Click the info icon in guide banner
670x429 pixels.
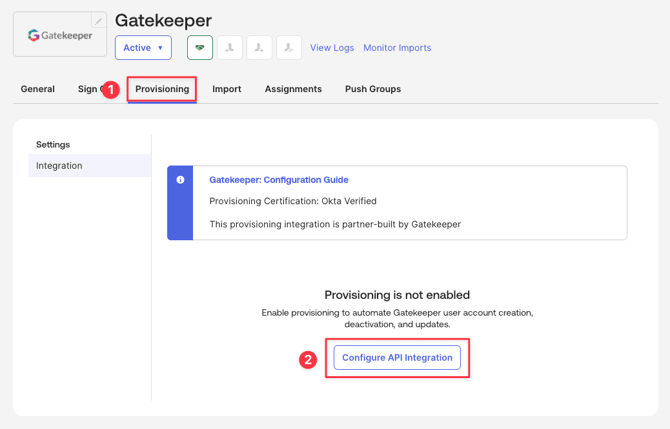(180, 180)
